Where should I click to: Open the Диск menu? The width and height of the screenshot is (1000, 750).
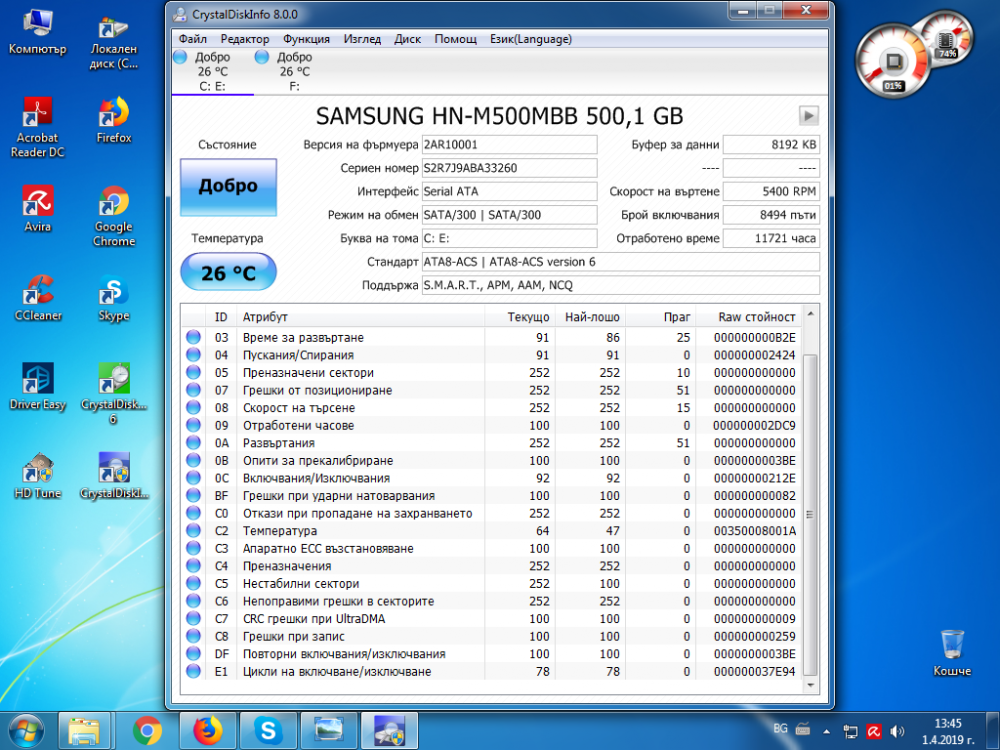pos(408,39)
